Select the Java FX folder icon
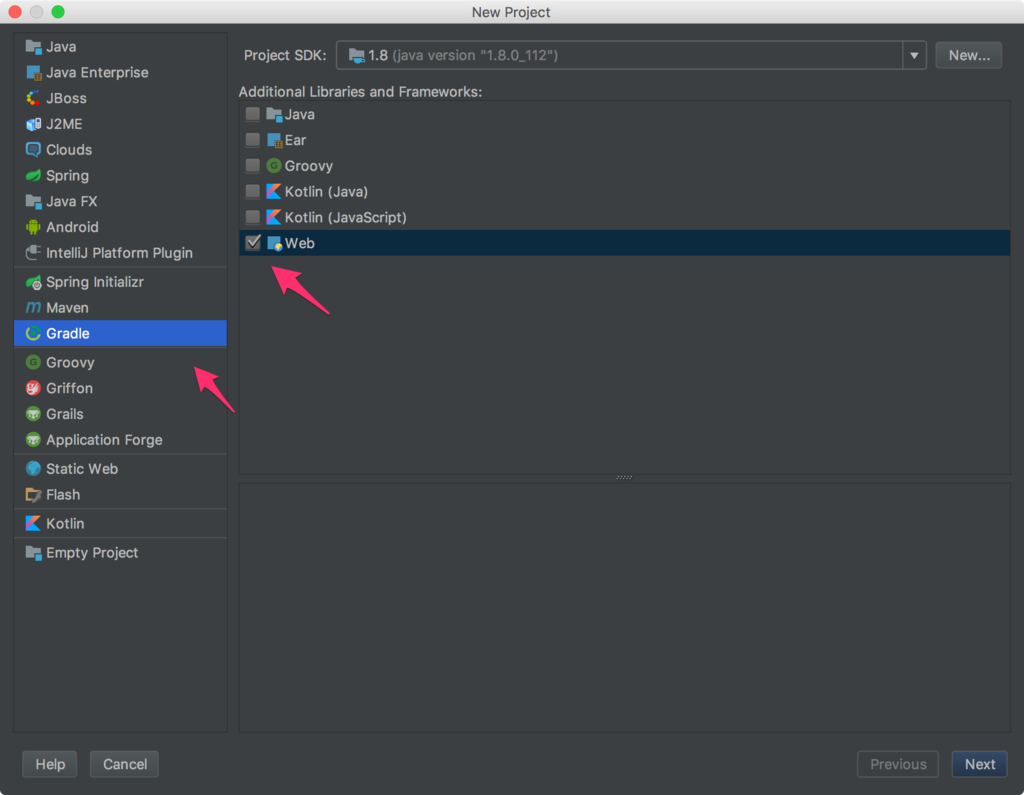Viewport: 1024px width, 795px height. tap(33, 201)
